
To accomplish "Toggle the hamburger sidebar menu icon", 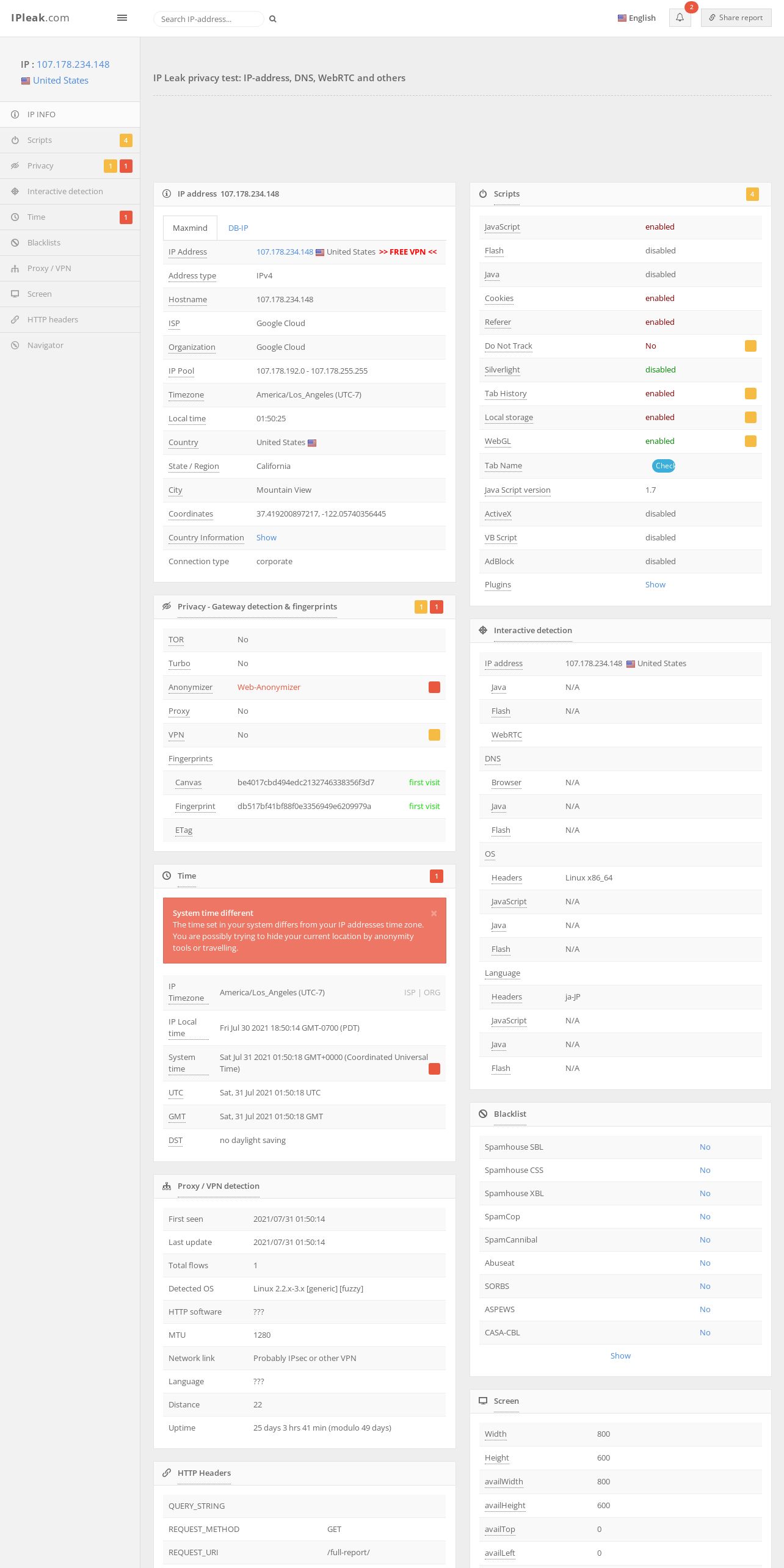I will (122, 18).
